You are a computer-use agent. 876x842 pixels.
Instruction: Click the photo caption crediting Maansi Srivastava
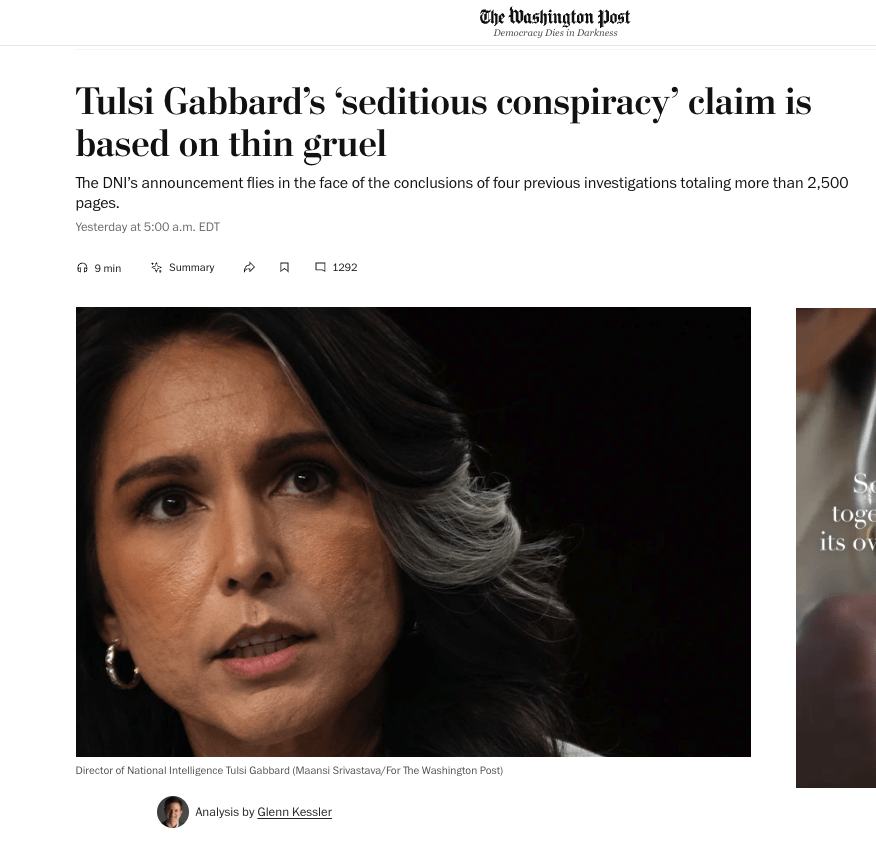289,770
